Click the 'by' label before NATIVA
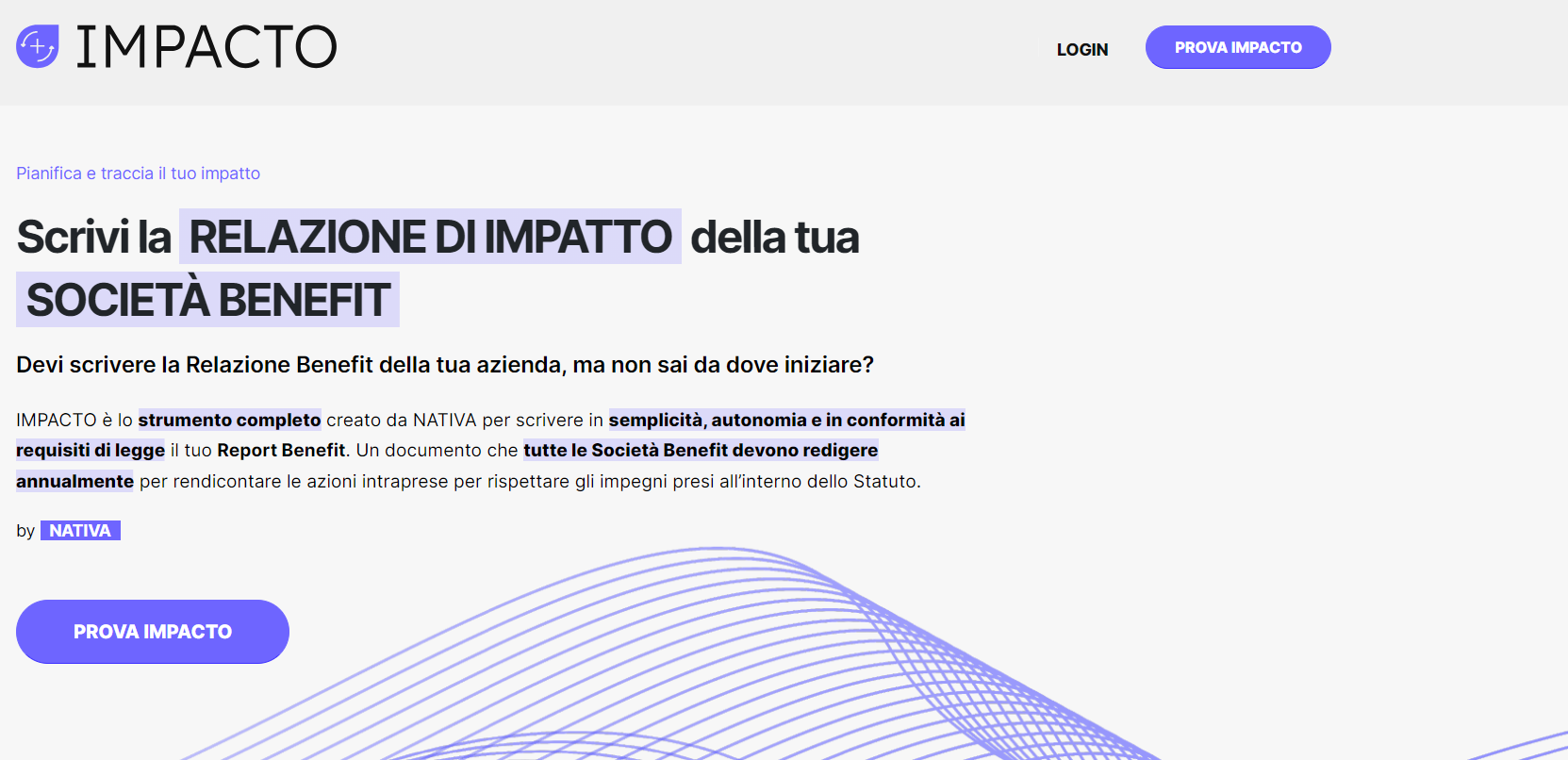 (25, 531)
